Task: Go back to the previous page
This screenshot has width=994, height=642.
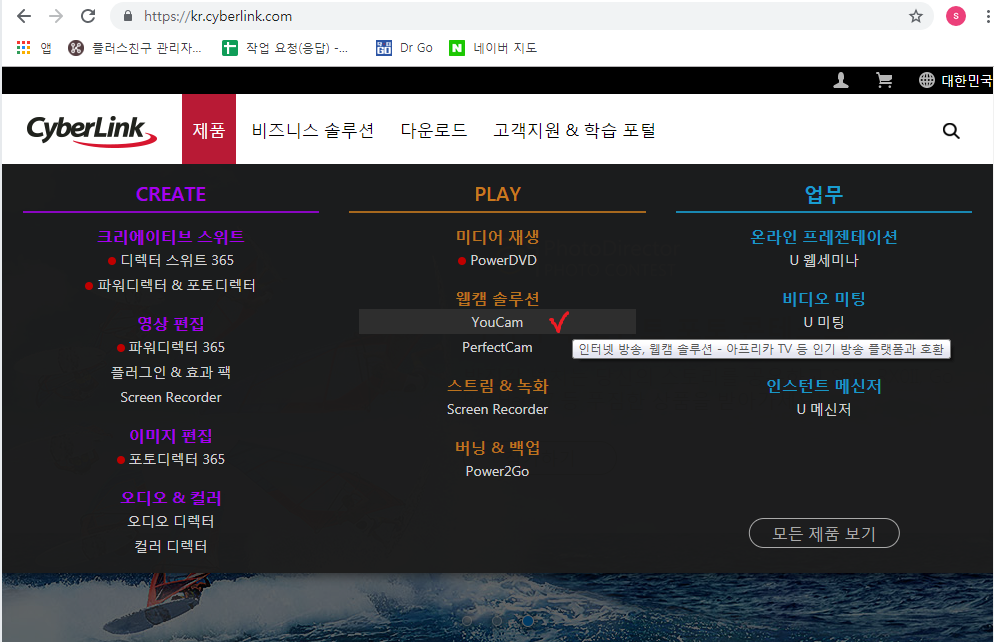Action: 24,16
